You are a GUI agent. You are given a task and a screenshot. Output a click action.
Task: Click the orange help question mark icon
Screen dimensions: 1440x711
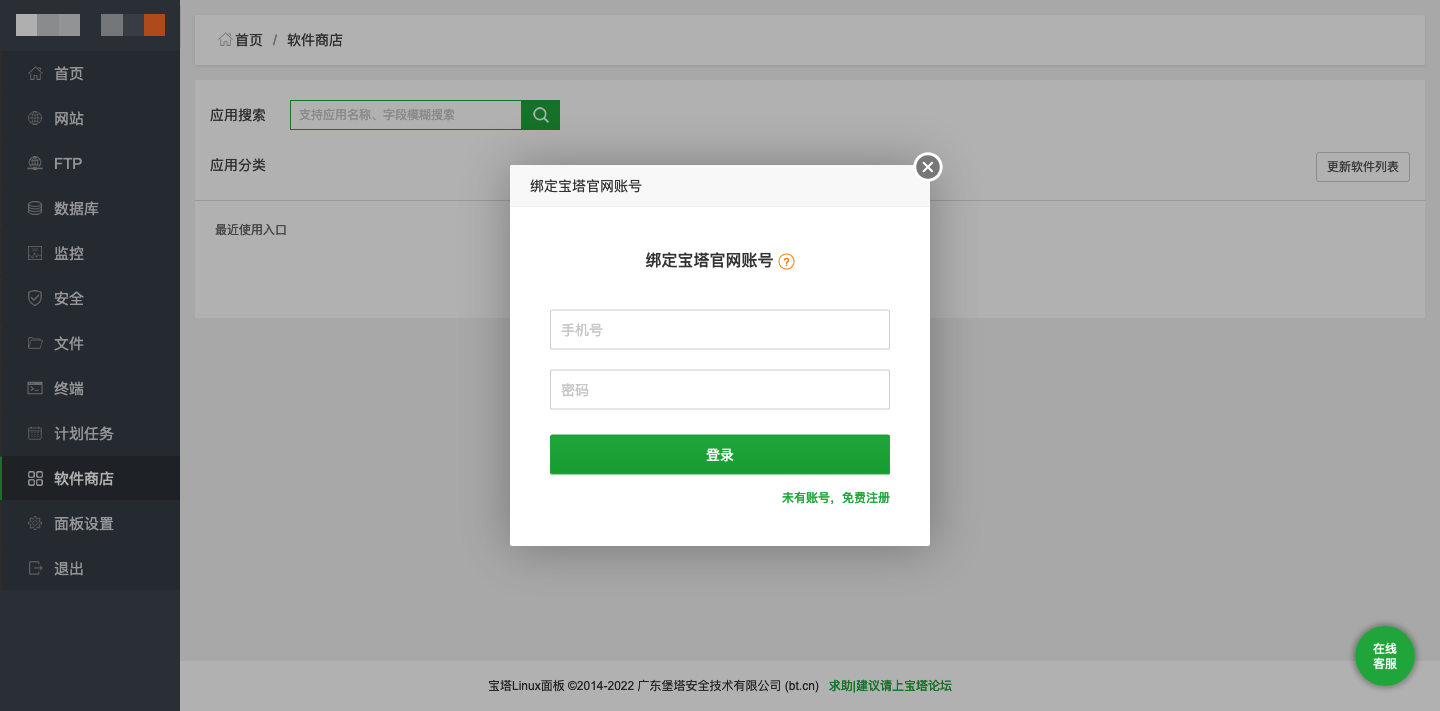[x=786, y=262]
